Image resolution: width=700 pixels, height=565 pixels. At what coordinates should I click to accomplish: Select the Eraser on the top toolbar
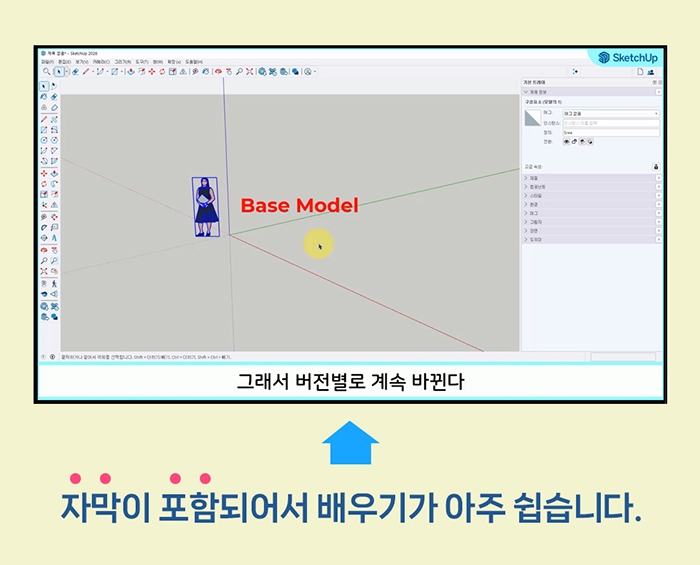click(x=75, y=71)
